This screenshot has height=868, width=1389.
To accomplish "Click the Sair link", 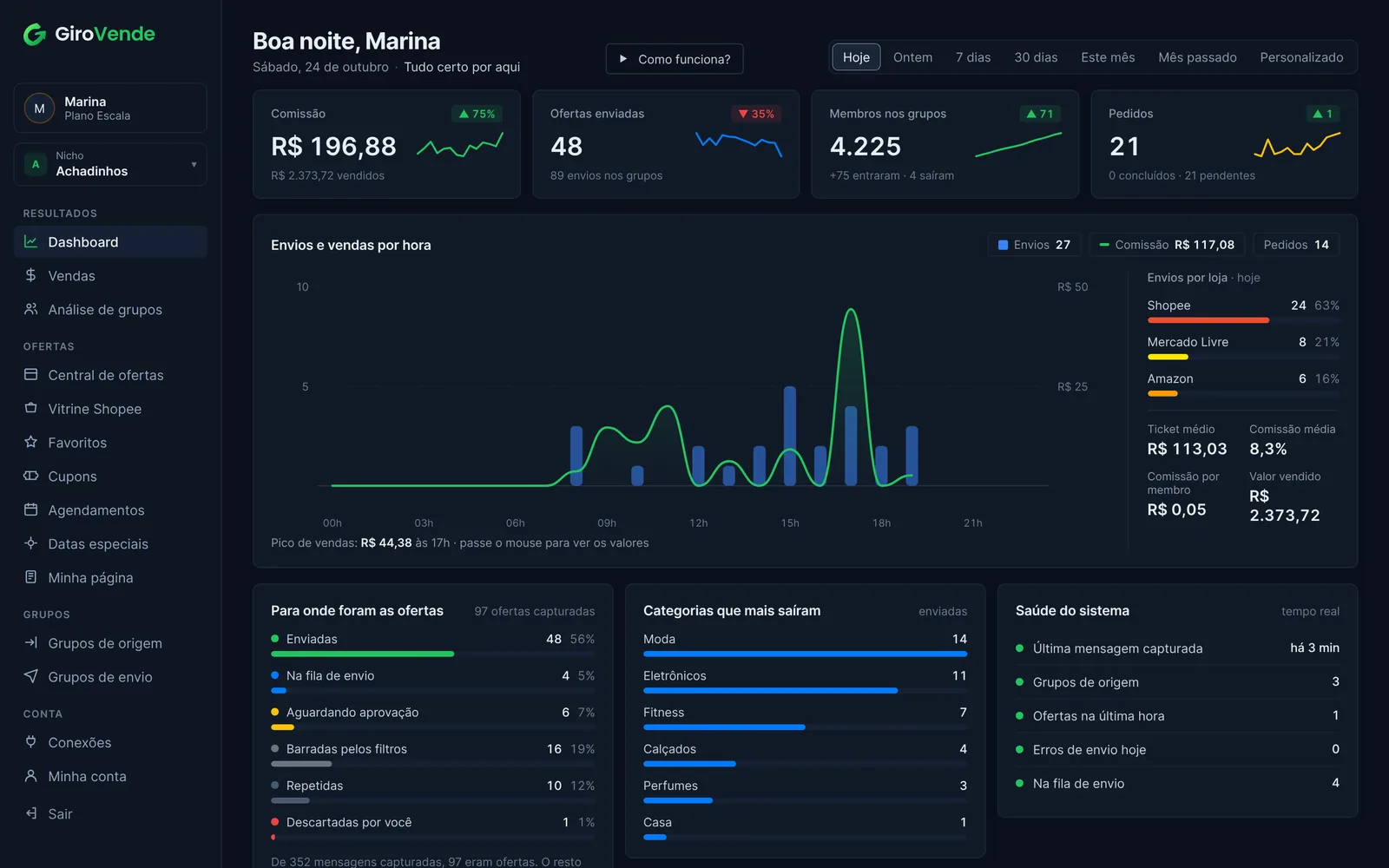I will [110, 813].
